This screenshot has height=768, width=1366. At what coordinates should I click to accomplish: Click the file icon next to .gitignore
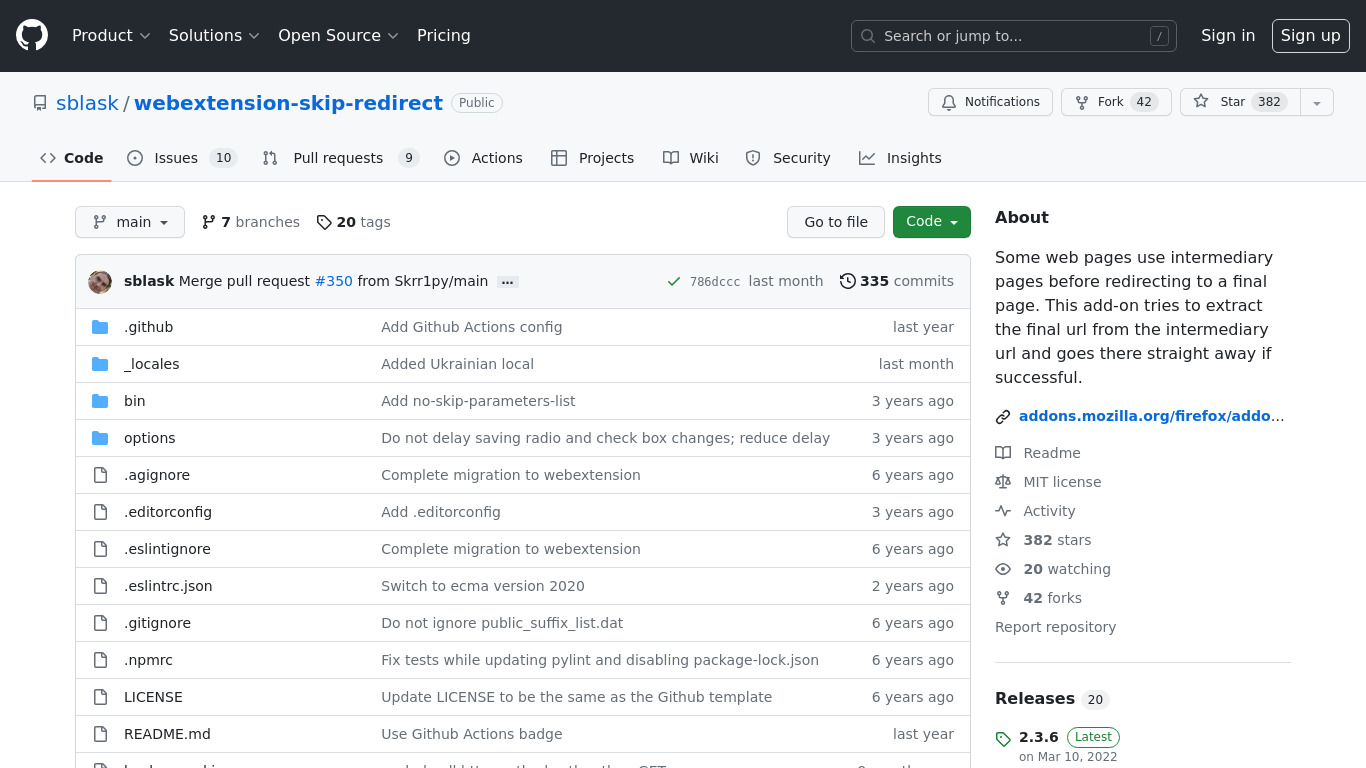coord(100,623)
